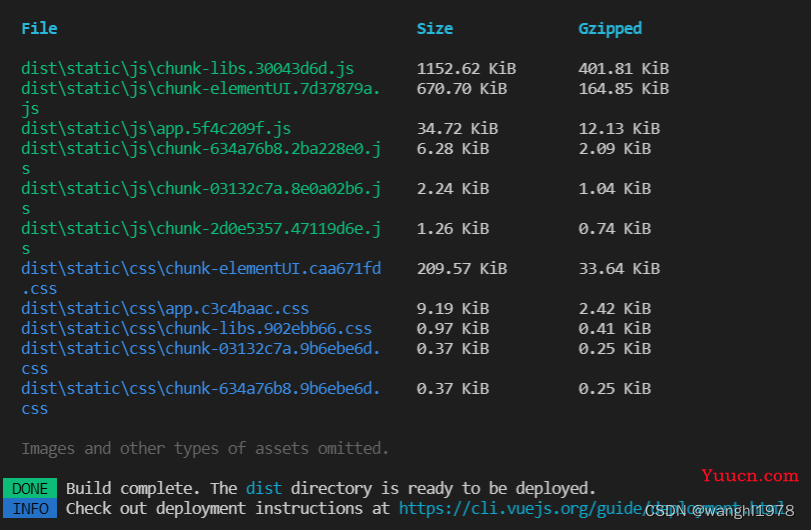Click the Gzipped column header

[x=610, y=28]
